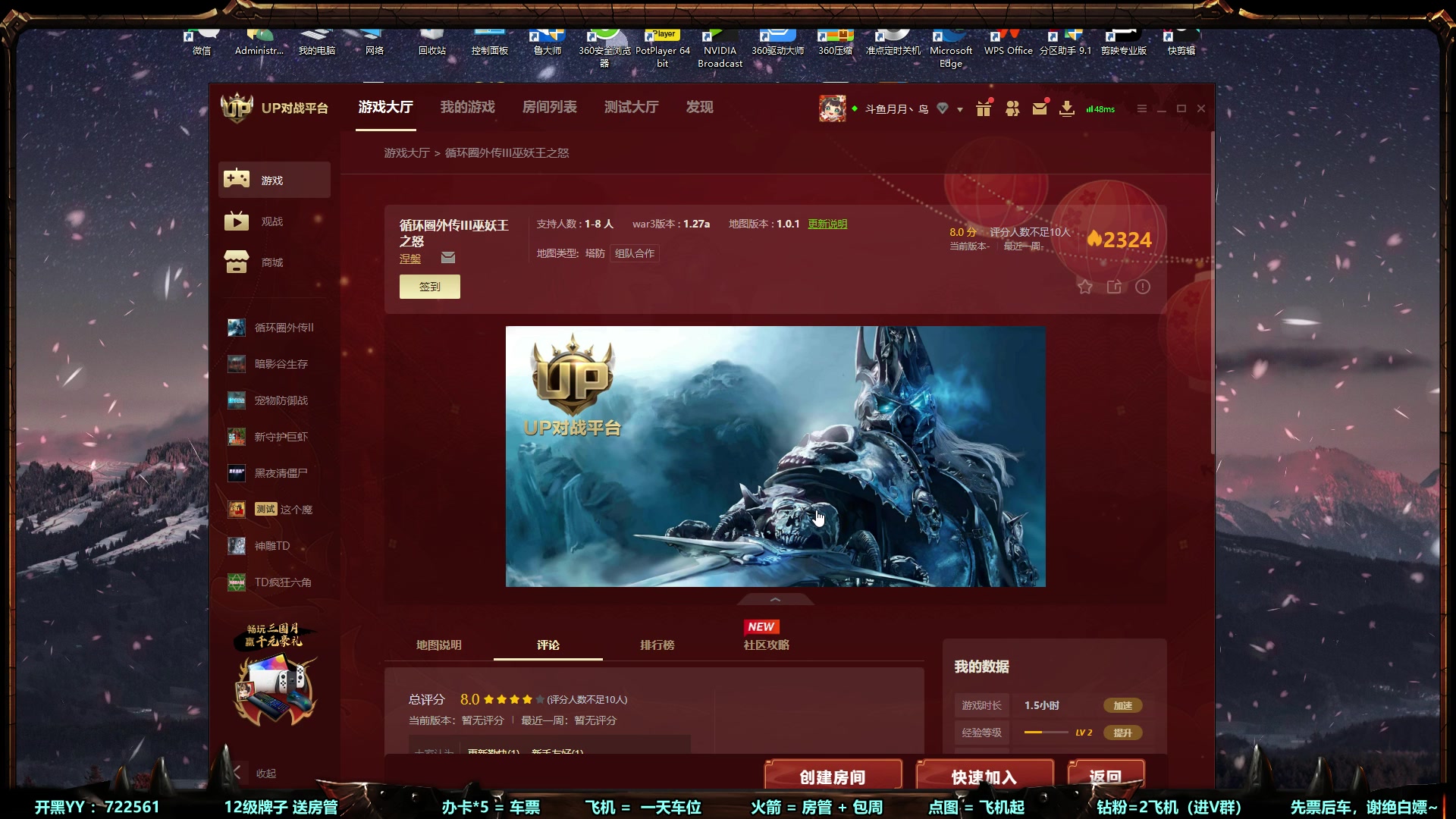
Task: Collapse sidebar via 收起
Action: pos(256,773)
